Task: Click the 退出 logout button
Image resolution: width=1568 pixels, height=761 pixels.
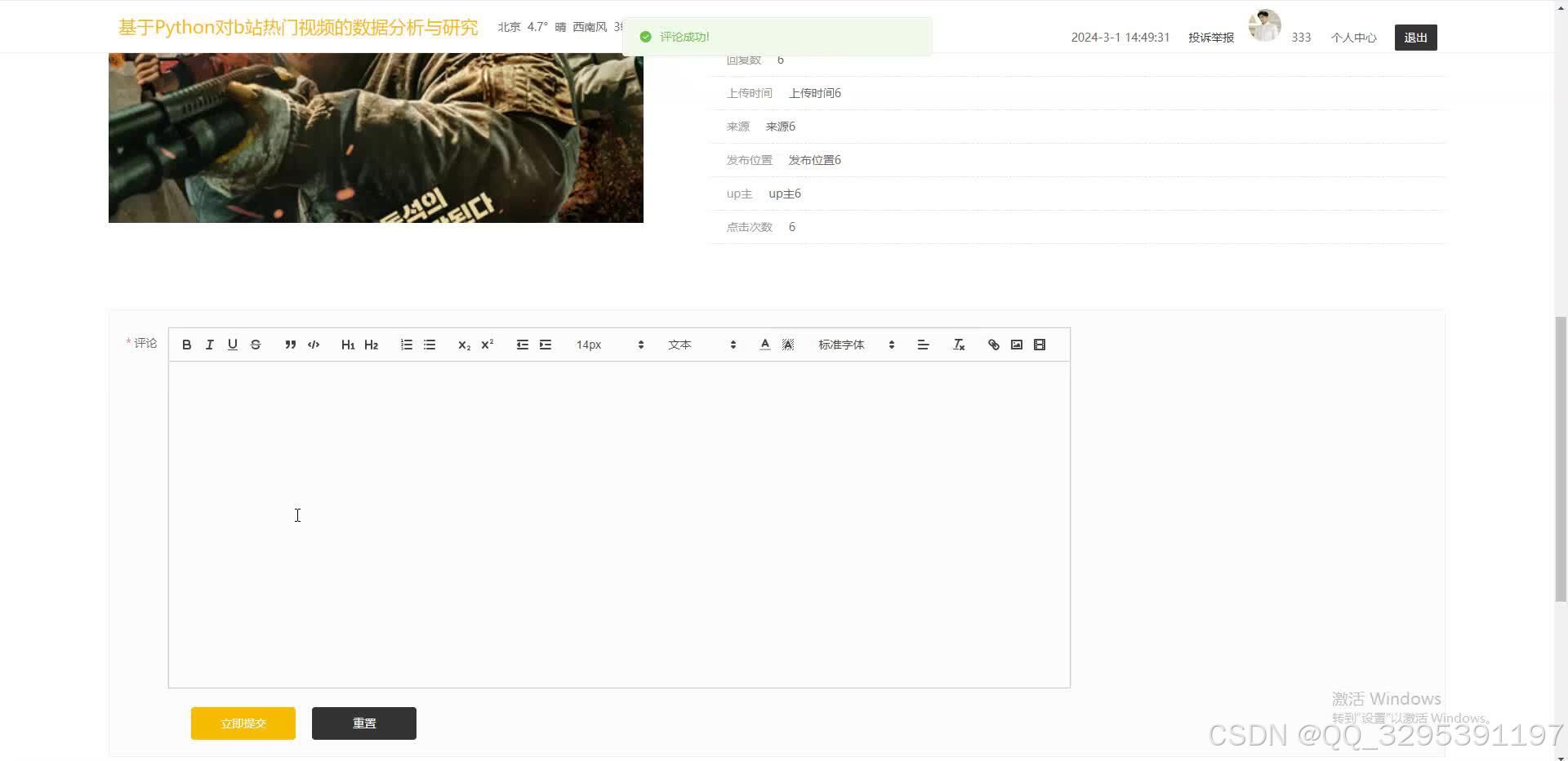Action: (1415, 38)
